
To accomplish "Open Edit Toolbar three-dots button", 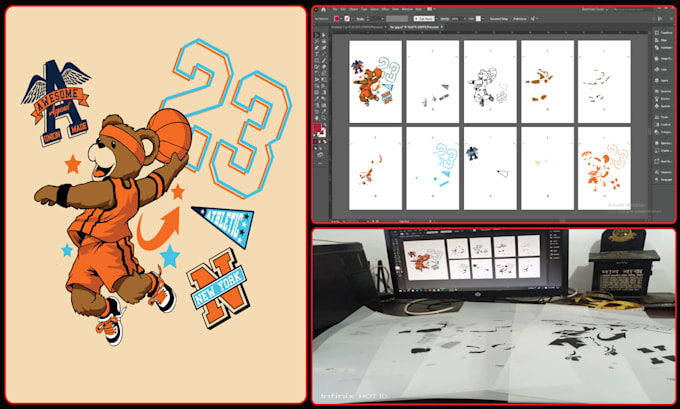I will (320, 163).
